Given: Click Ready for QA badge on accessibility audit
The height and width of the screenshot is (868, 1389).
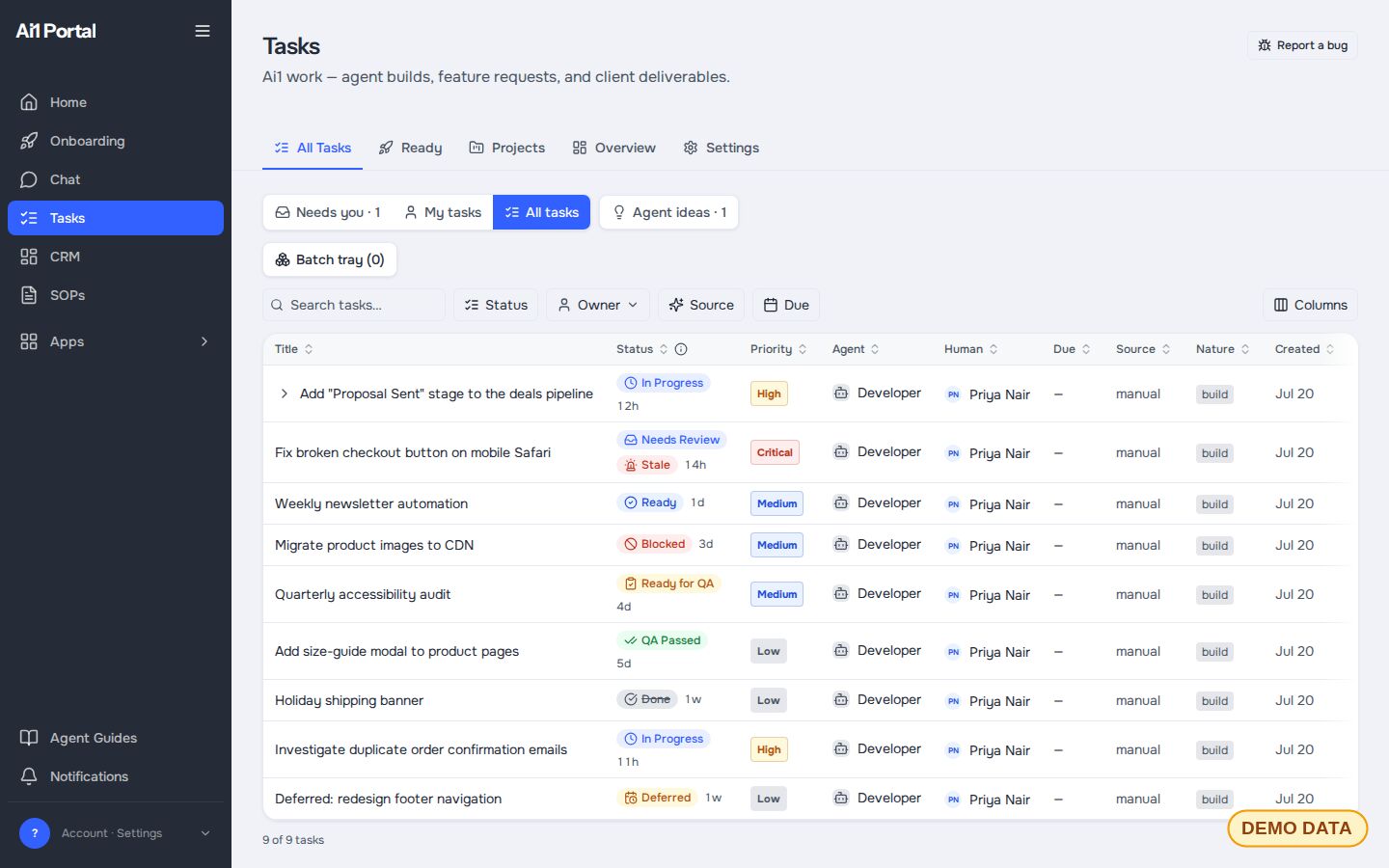Looking at the screenshot, I should pyautogui.click(x=669, y=583).
